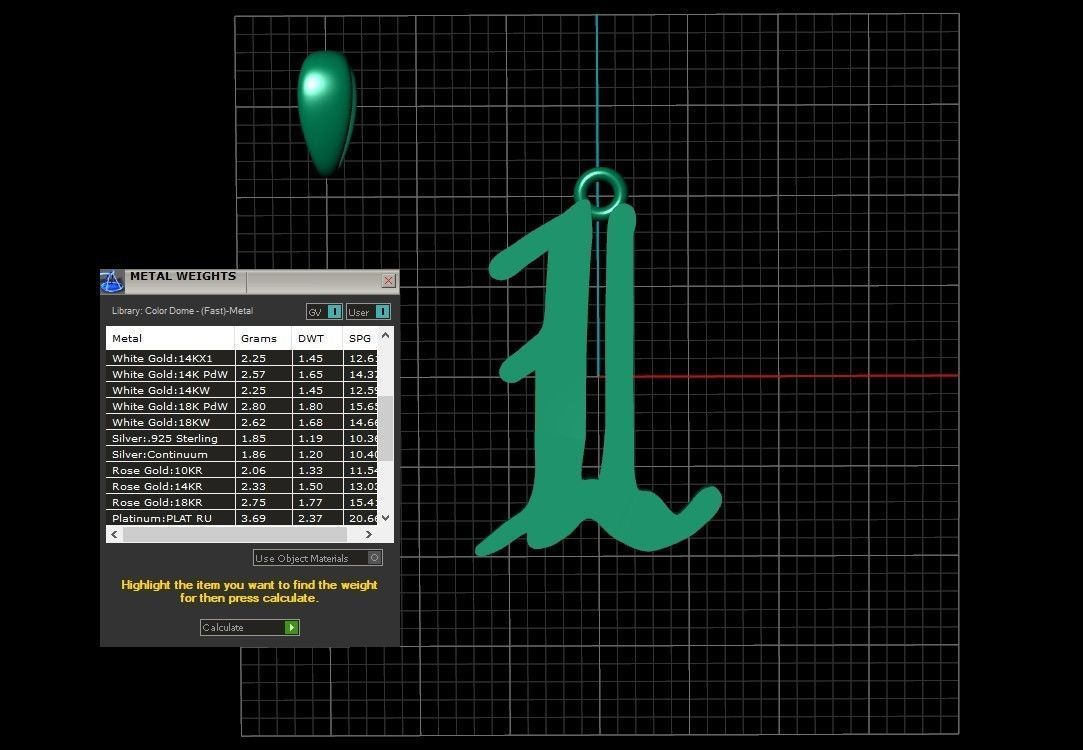1083x750 pixels.
Task: Select the White Gold:18K PdW row
Action: pyautogui.click(x=242, y=406)
